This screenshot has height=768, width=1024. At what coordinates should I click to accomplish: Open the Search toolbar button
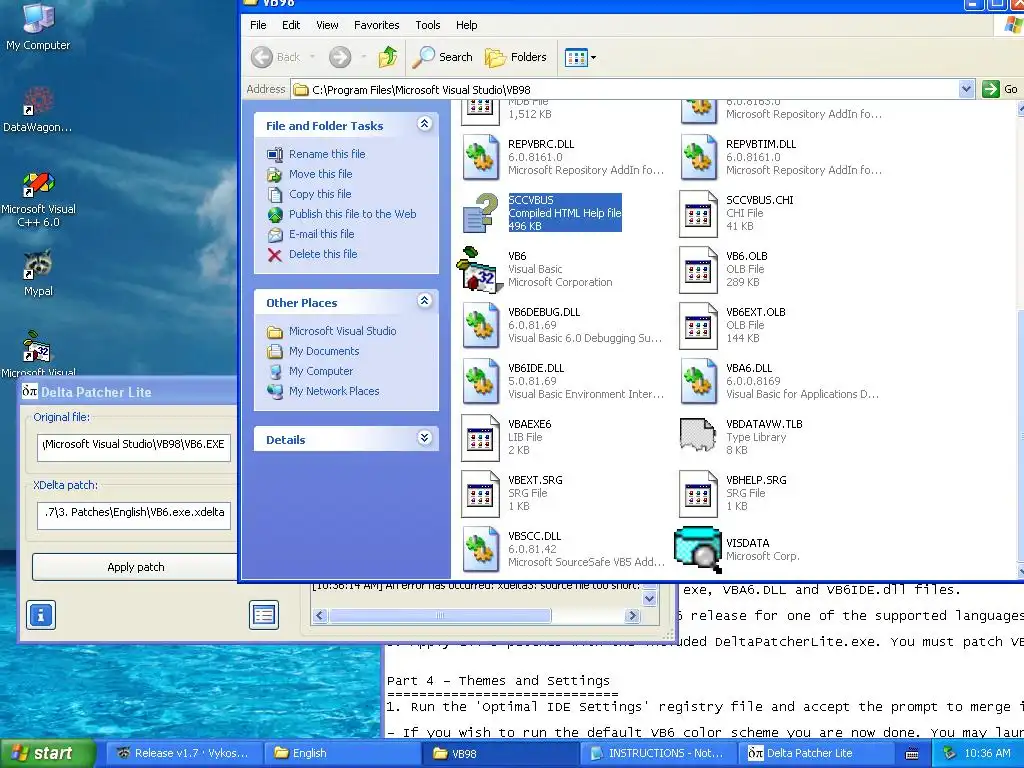tap(442, 57)
